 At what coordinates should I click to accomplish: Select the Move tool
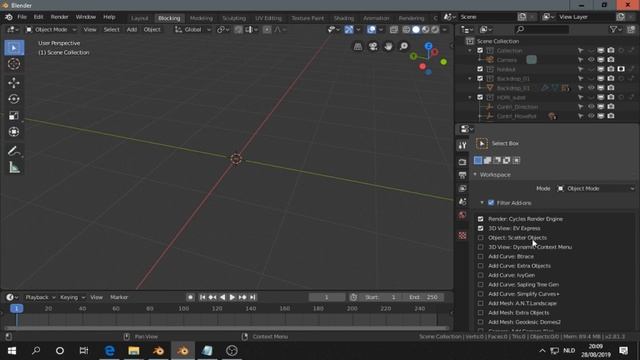(x=14, y=83)
